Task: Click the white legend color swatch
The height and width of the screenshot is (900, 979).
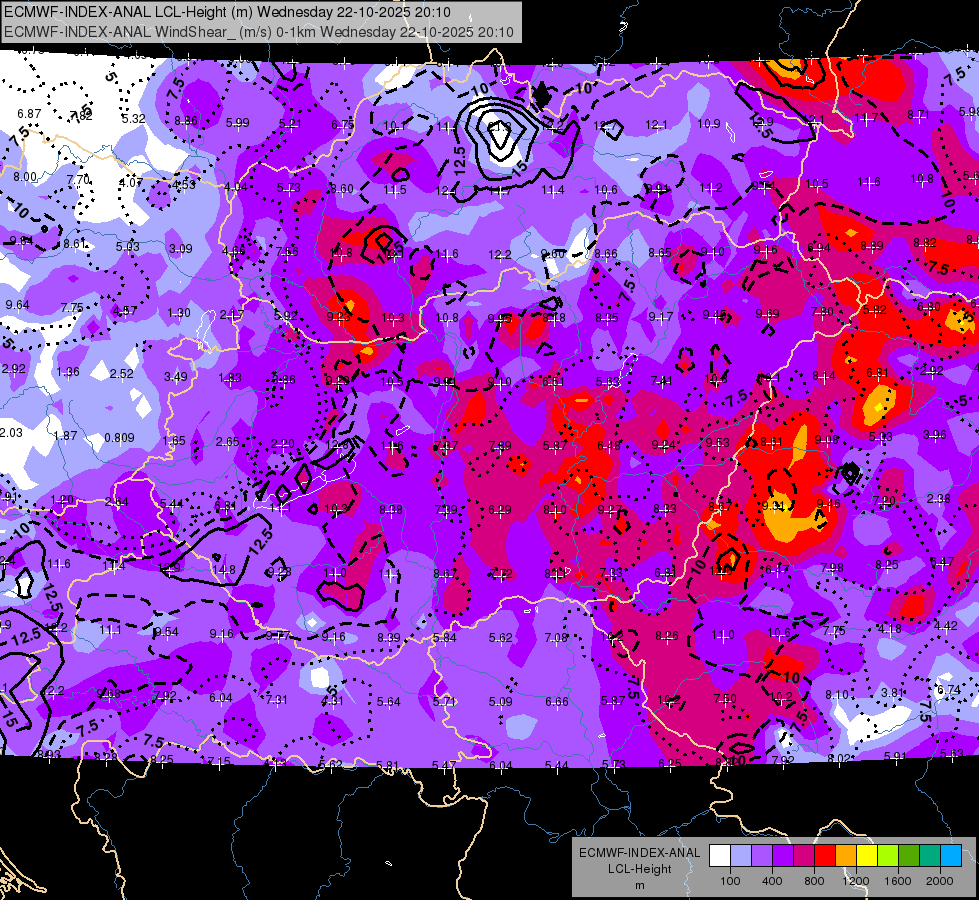Action: pyautogui.click(x=720, y=856)
